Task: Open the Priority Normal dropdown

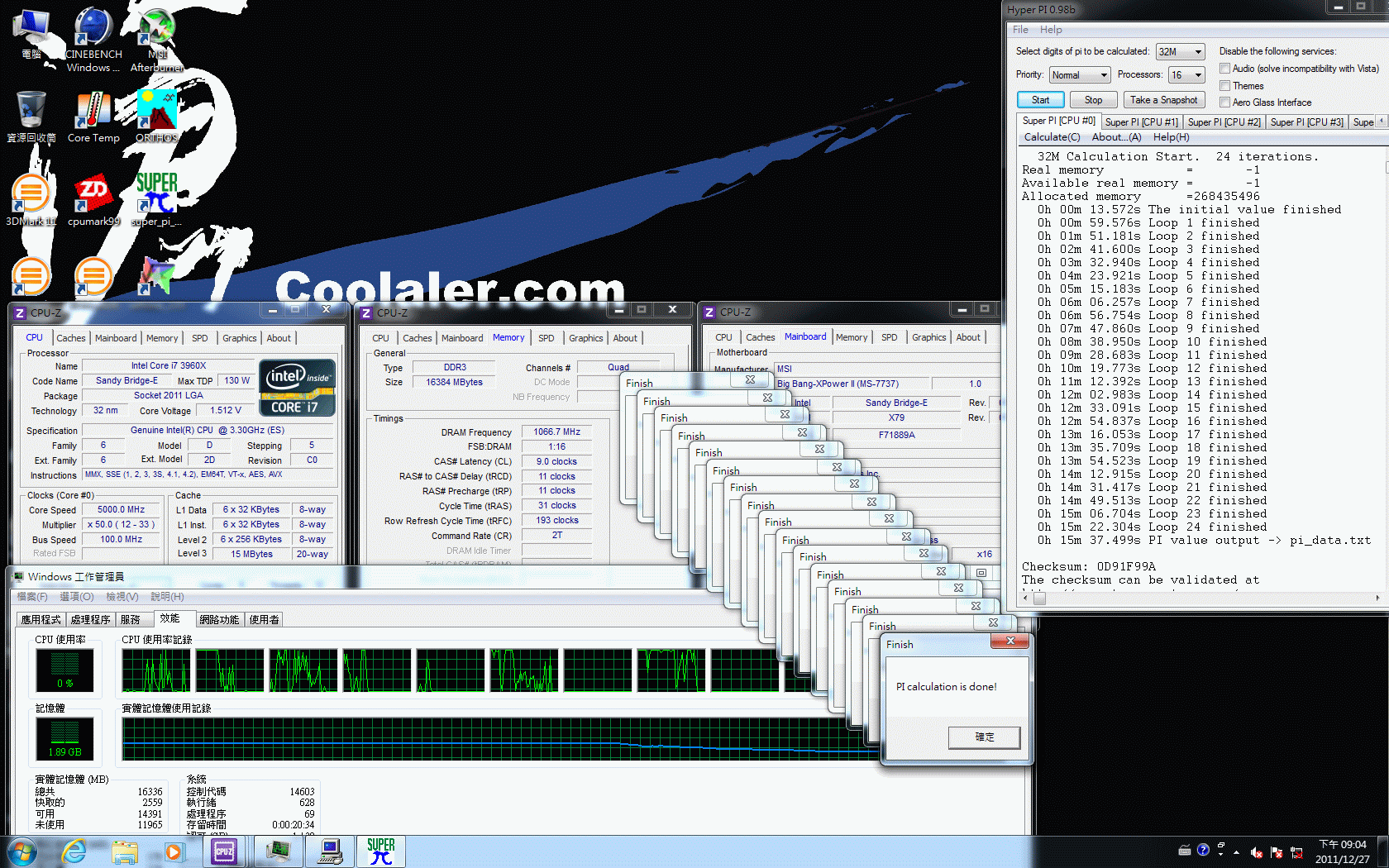Action: tap(1080, 74)
